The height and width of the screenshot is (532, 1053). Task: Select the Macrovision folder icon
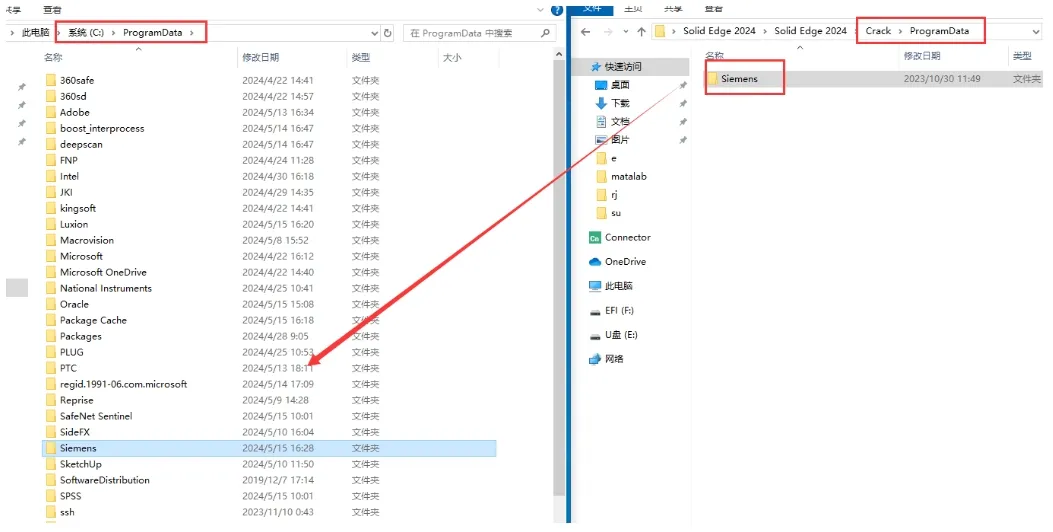[51, 240]
